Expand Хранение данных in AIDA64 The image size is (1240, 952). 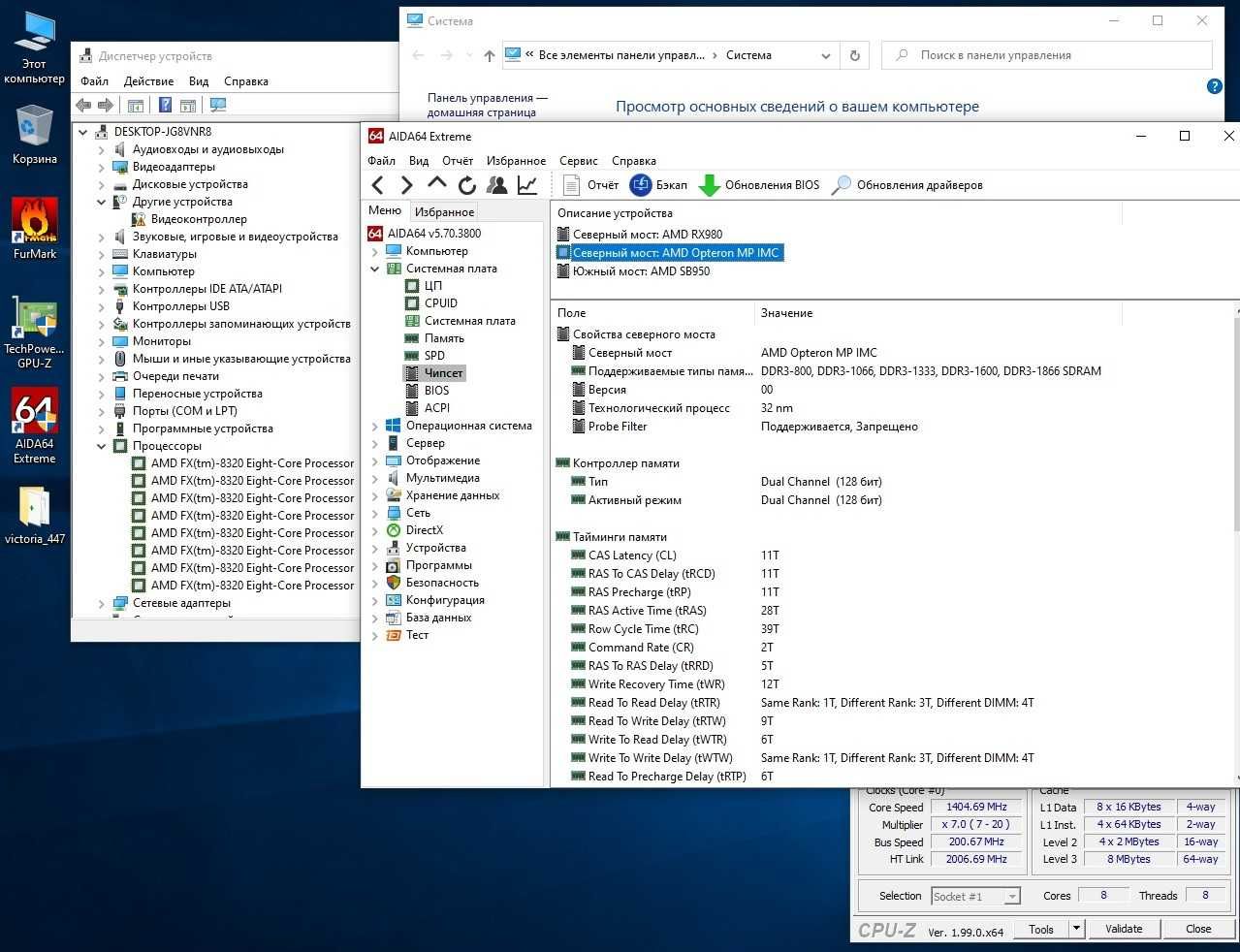[375, 495]
